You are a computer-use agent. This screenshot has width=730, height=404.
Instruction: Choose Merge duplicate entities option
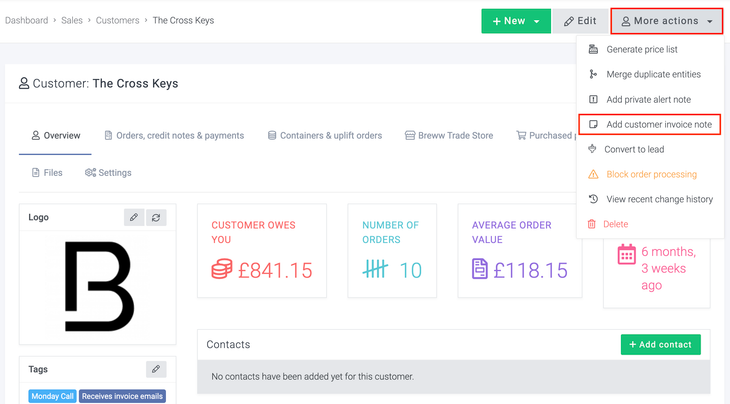pyautogui.click(x=653, y=74)
